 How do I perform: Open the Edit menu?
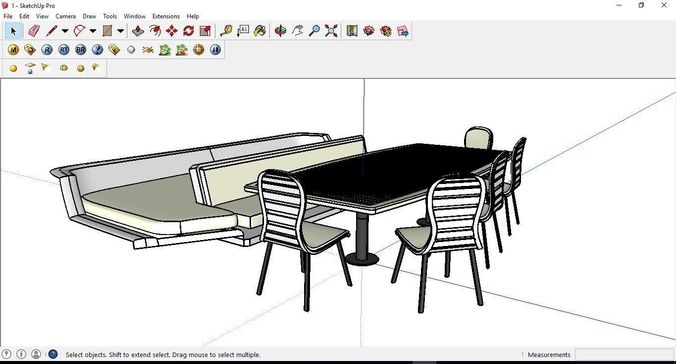coord(24,16)
